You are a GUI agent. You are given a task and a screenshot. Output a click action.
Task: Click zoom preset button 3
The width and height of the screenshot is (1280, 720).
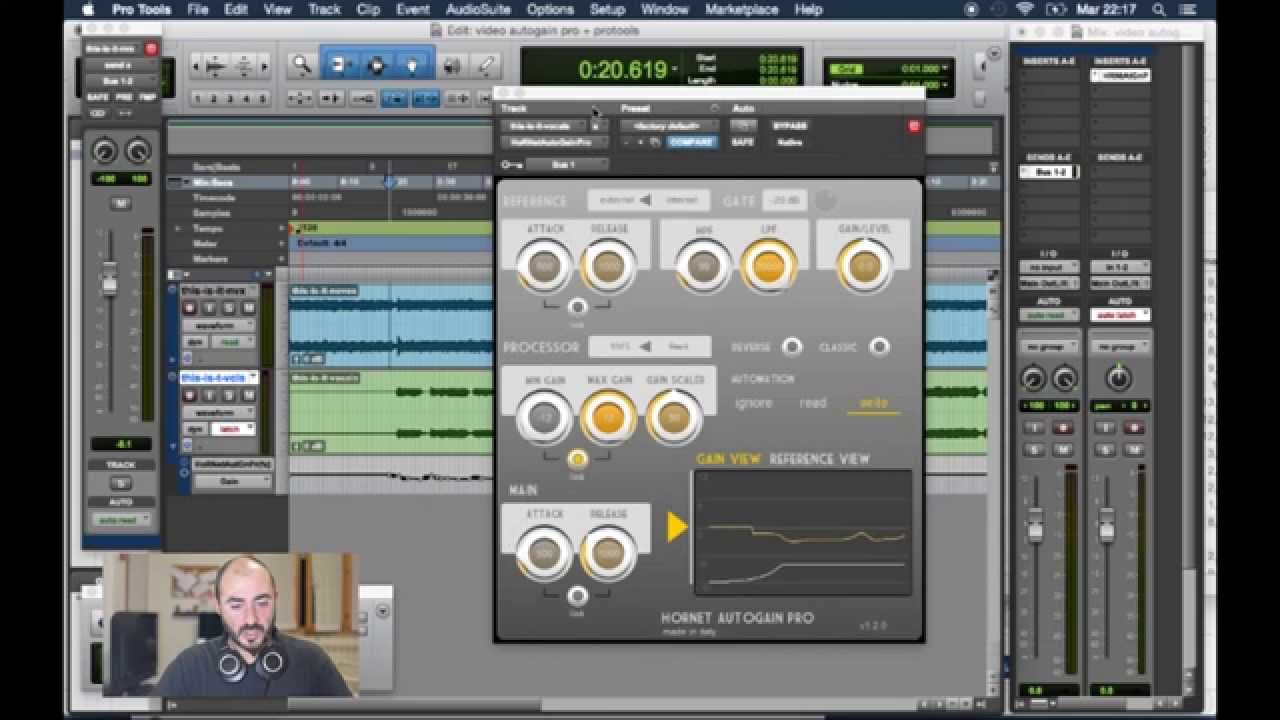pyautogui.click(x=231, y=98)
